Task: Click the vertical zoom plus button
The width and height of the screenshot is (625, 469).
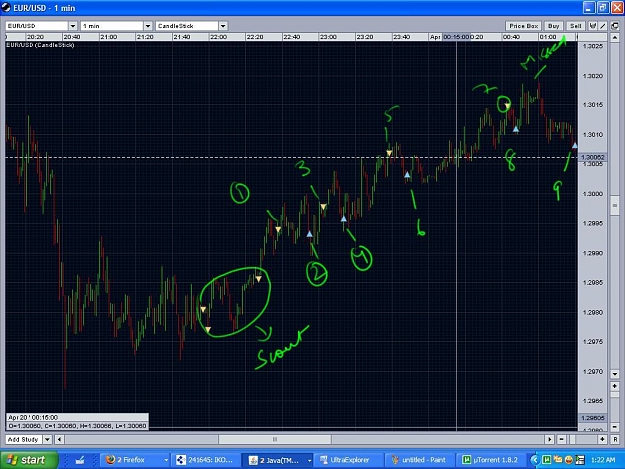Action: pos(615,386)
